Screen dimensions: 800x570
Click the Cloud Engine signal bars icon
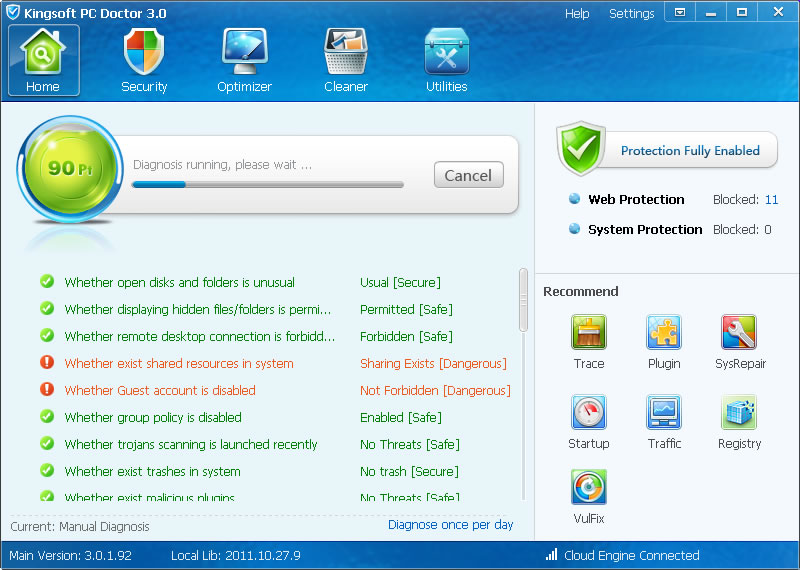coord(552,555)
